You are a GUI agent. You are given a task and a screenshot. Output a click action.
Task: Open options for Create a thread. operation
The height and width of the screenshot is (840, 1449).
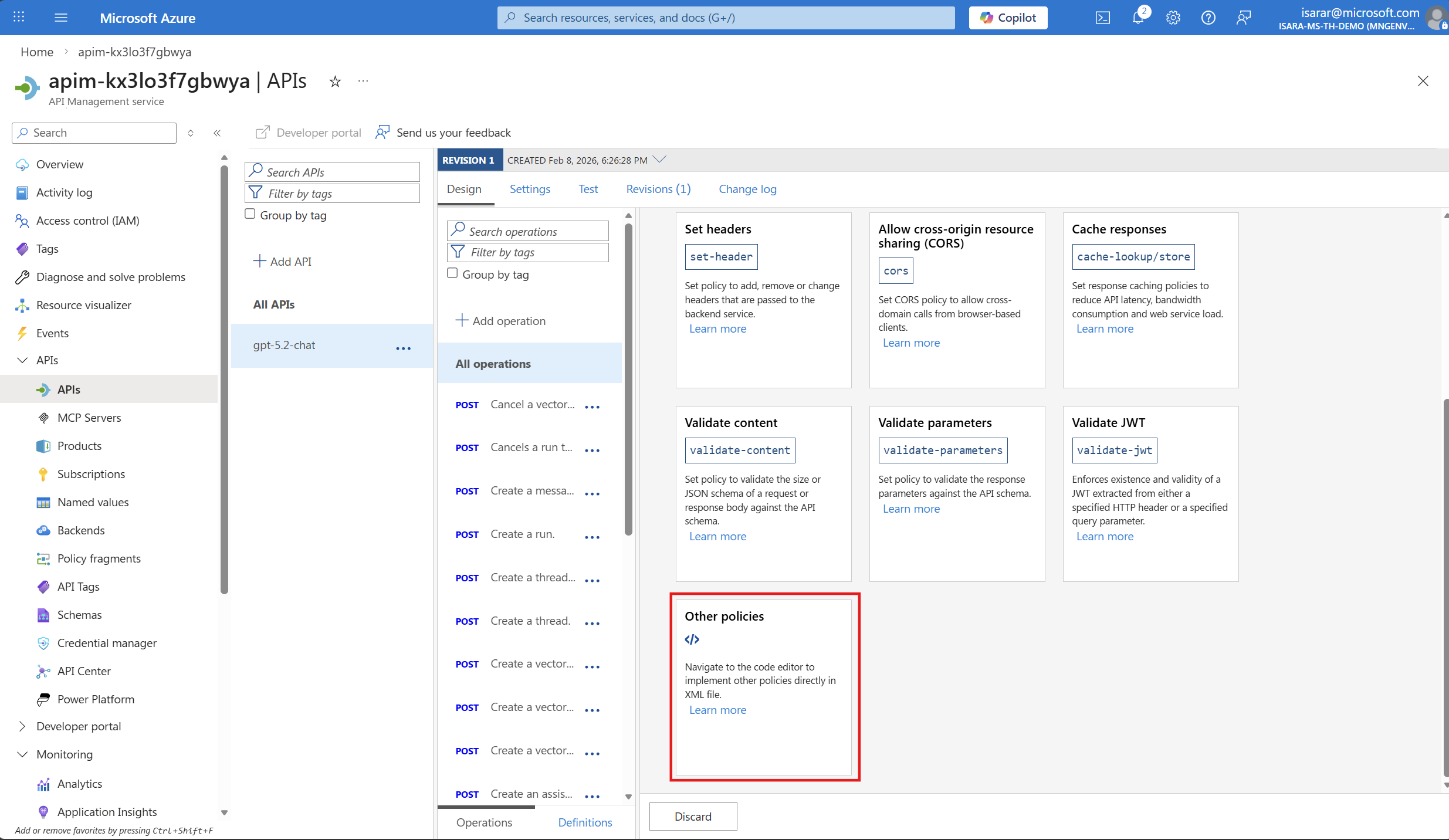(593, 624)
